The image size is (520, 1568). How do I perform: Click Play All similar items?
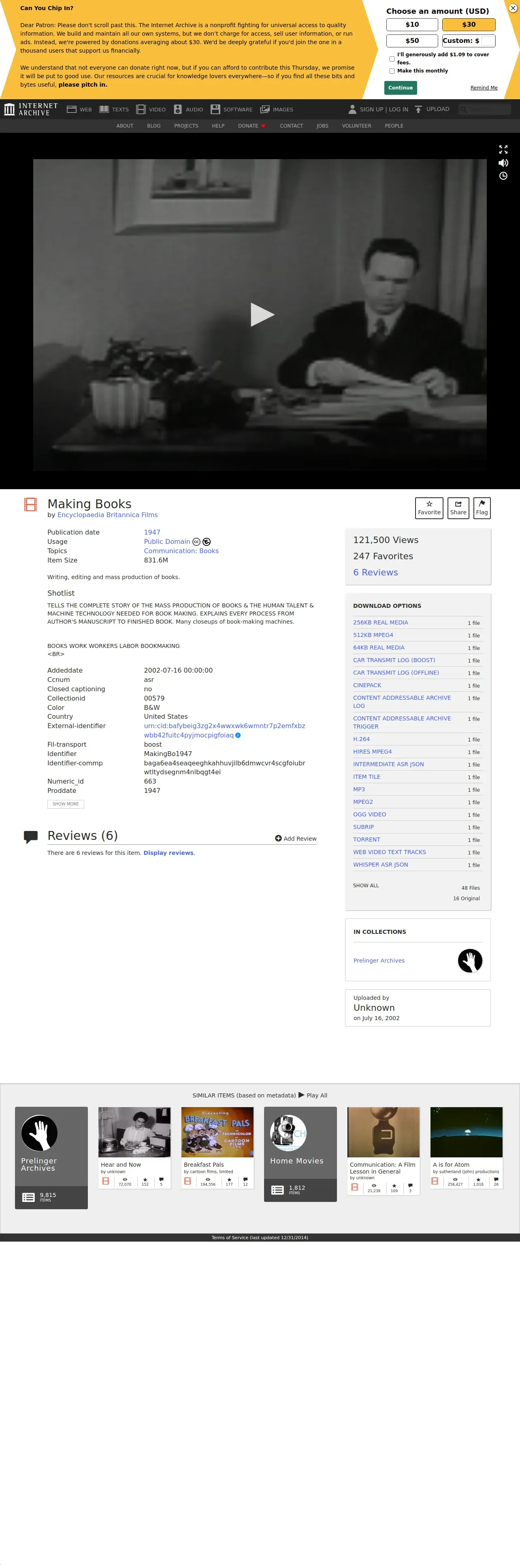click(312, 1095)
